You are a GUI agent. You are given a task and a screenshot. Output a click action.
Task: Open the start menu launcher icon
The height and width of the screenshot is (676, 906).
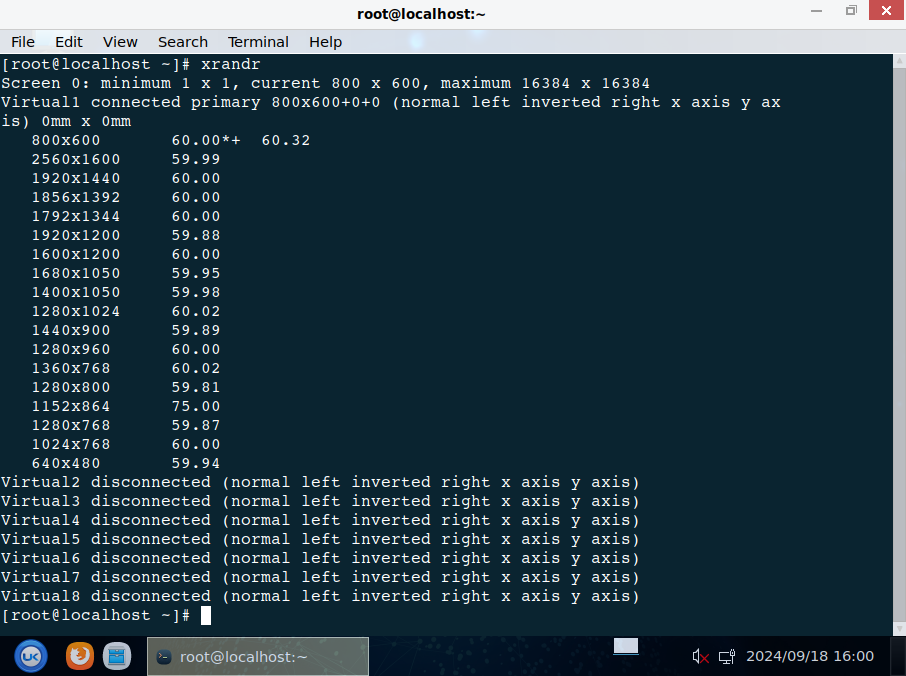31,656
